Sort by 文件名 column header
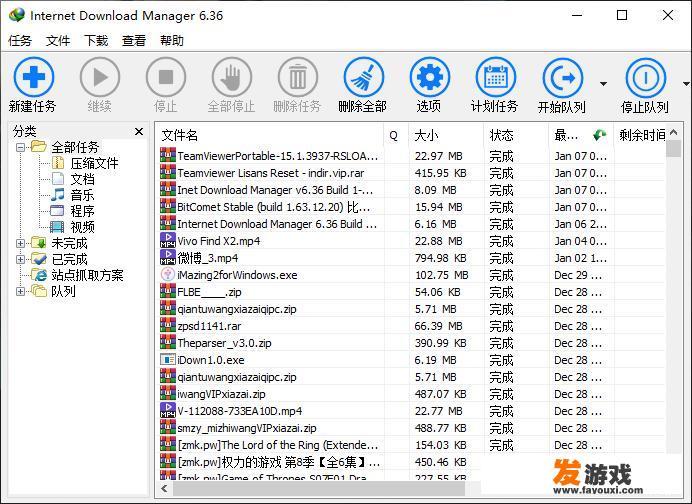This screenshot has width=692, height=504. 269,135
